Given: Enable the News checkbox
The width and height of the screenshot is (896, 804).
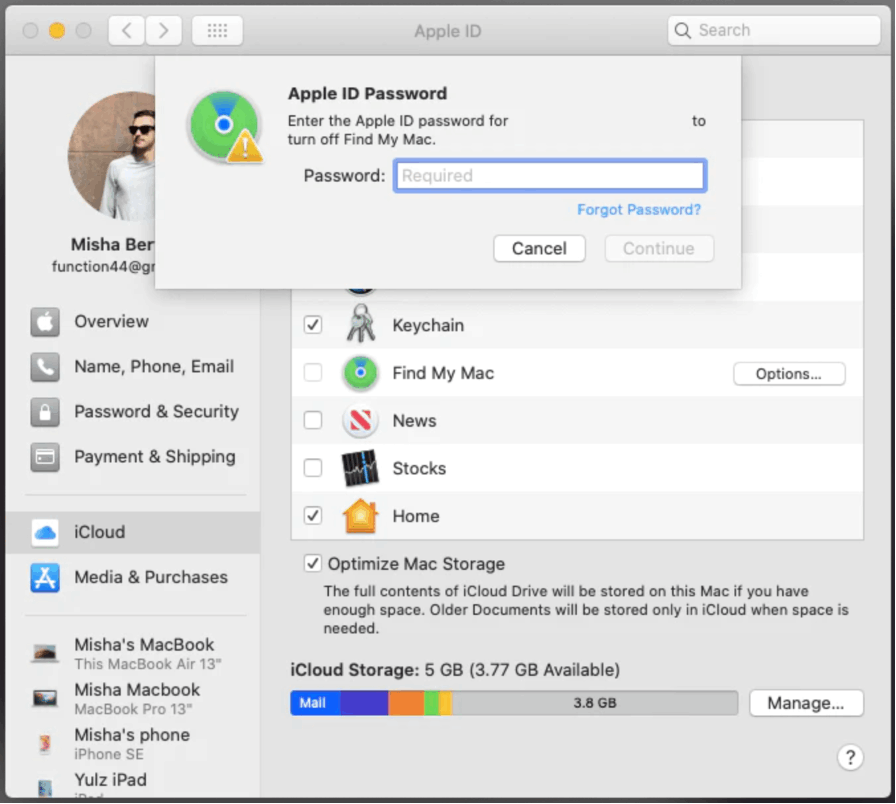Looking at the screenshot, I should [313, 421].
